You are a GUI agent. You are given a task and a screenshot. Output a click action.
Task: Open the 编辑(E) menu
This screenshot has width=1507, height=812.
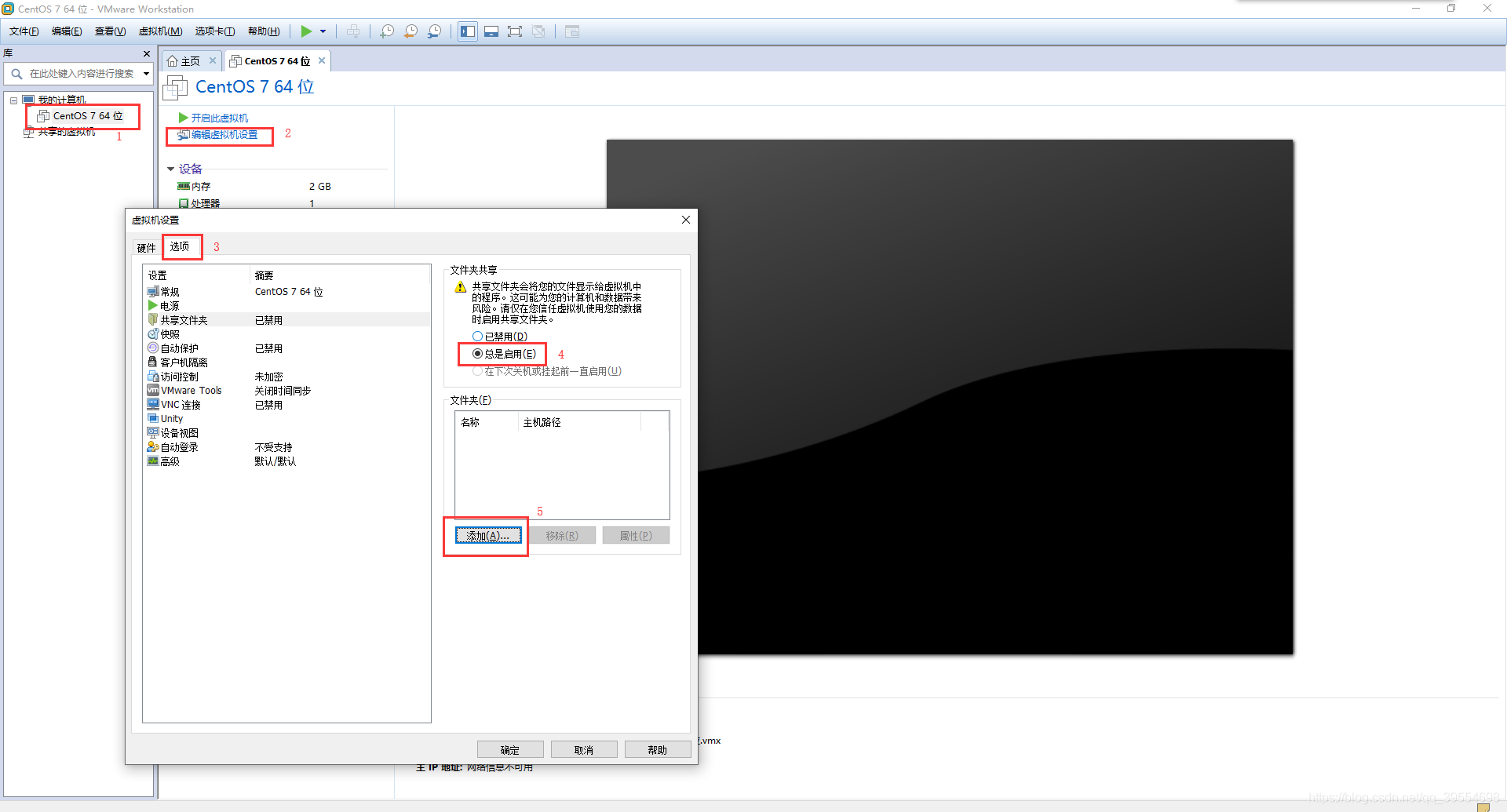tap(67, 31)
